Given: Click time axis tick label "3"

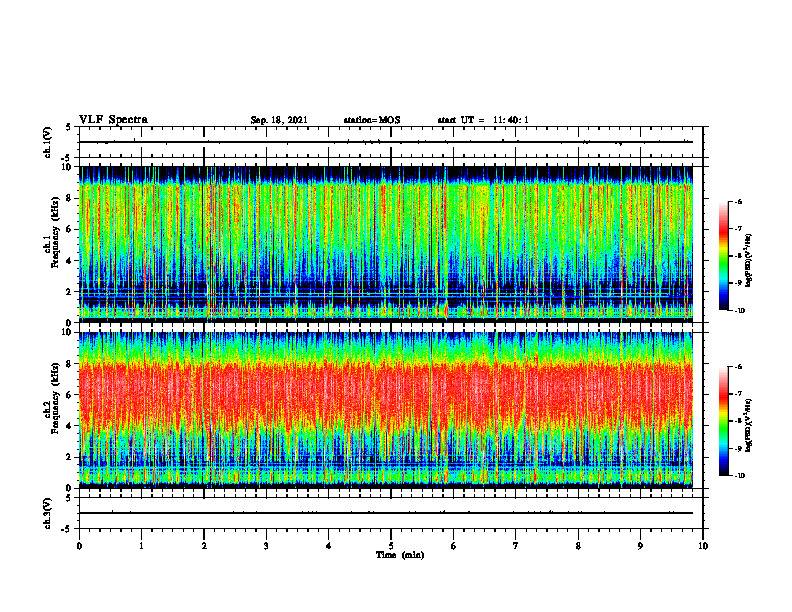Looking at the screenshot, I should (x=266, y=546).
